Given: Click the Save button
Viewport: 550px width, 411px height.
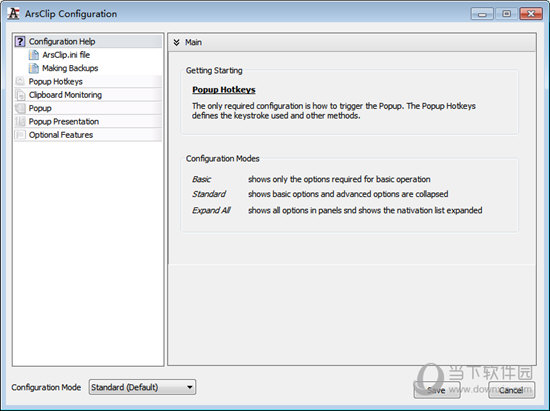Looking at the screenshot, I should 437,390.
